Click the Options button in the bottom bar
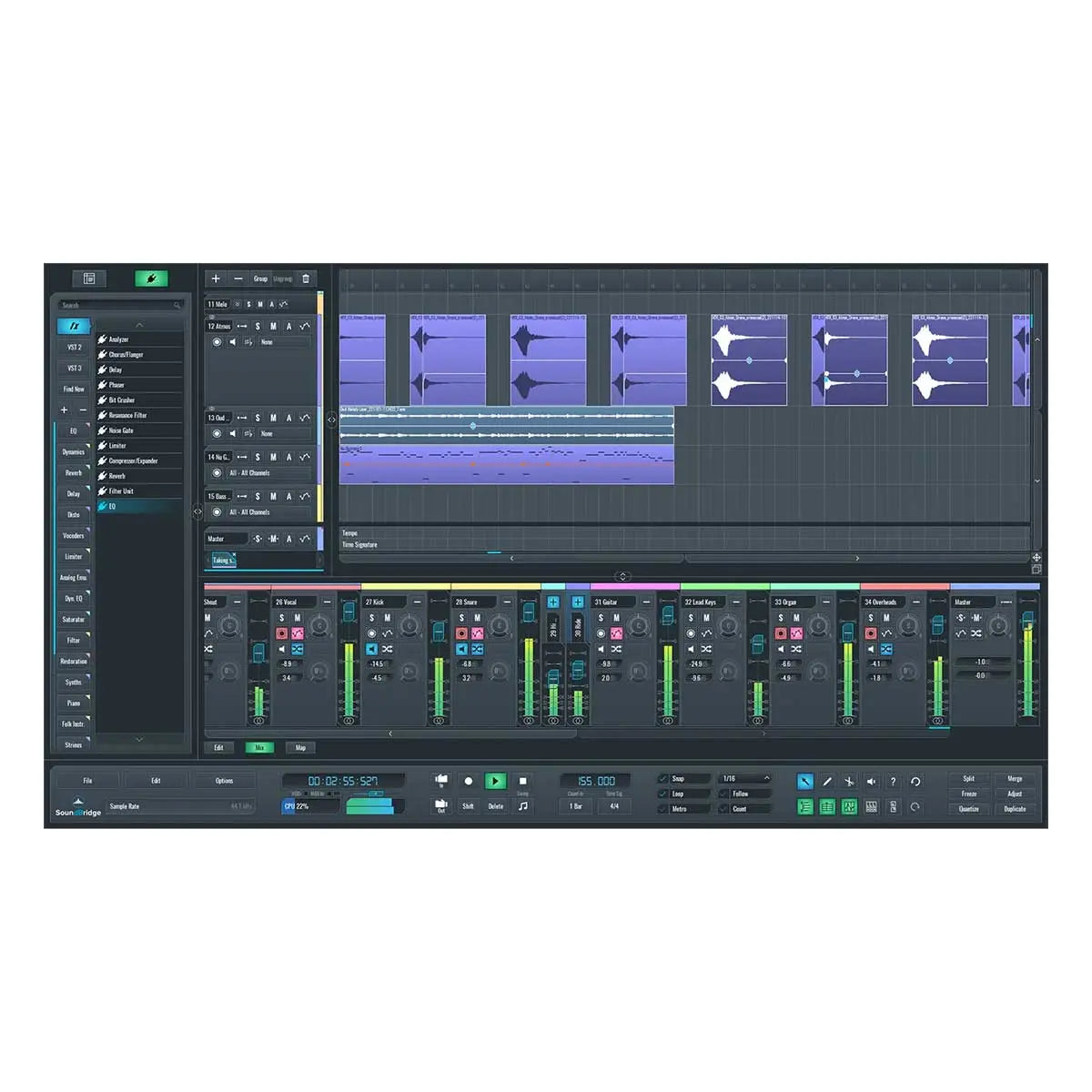This screenshot has width=1092, height=1092. point(225,780)
